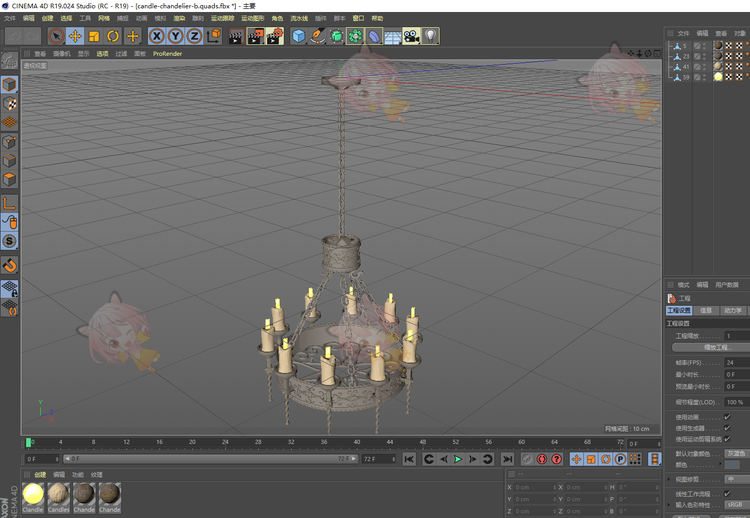The image size is (750, 518).
Task: Click the Redo arrow
Action: 33,36
